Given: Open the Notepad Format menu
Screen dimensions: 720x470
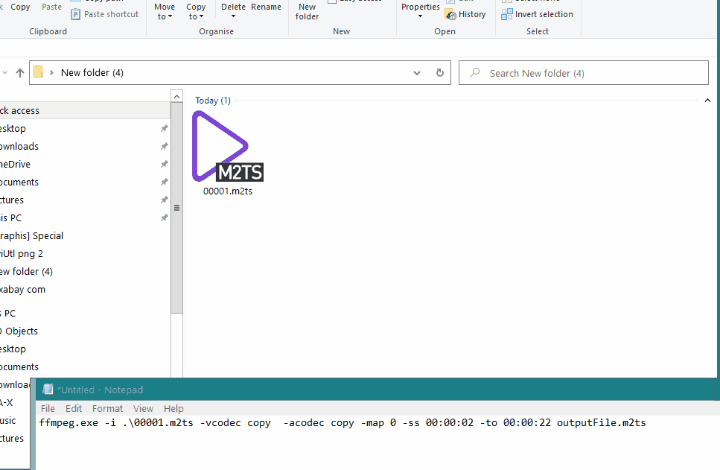Looking at the screenshot, I should point(107,408).
